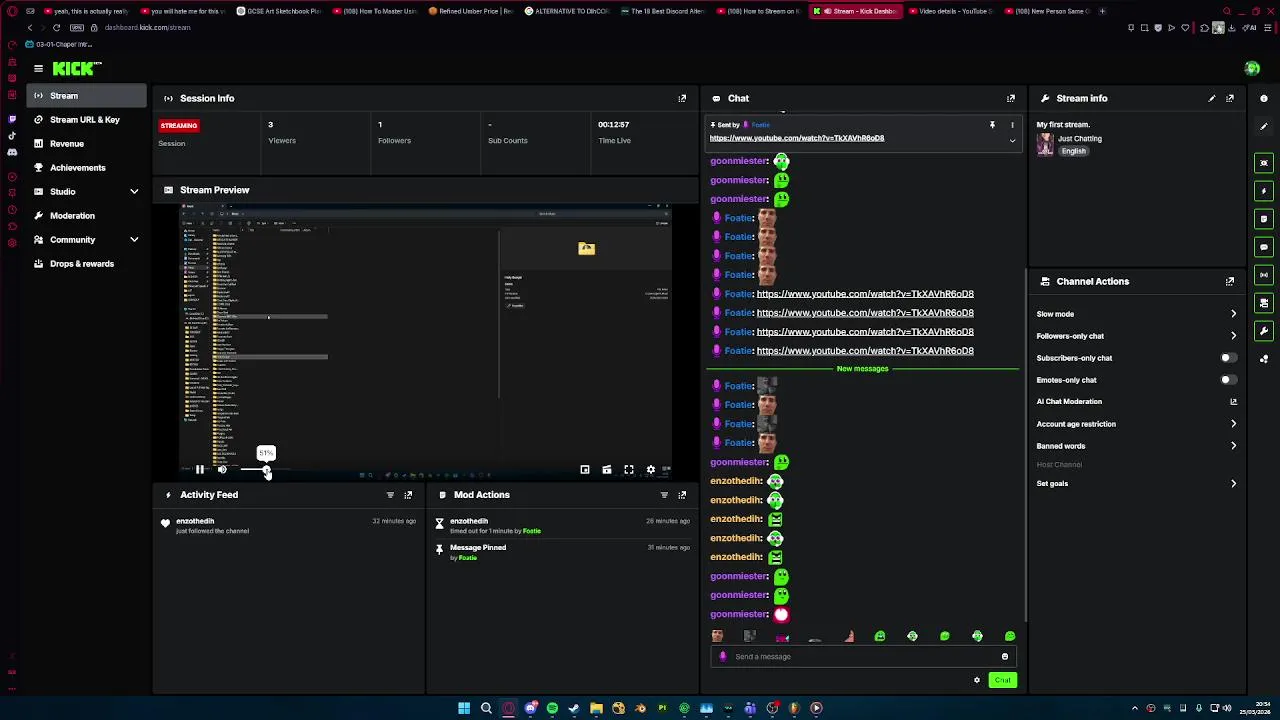Go to Revenue in sidebar
The image size is (1280, 720).
(x=87, y=144)
